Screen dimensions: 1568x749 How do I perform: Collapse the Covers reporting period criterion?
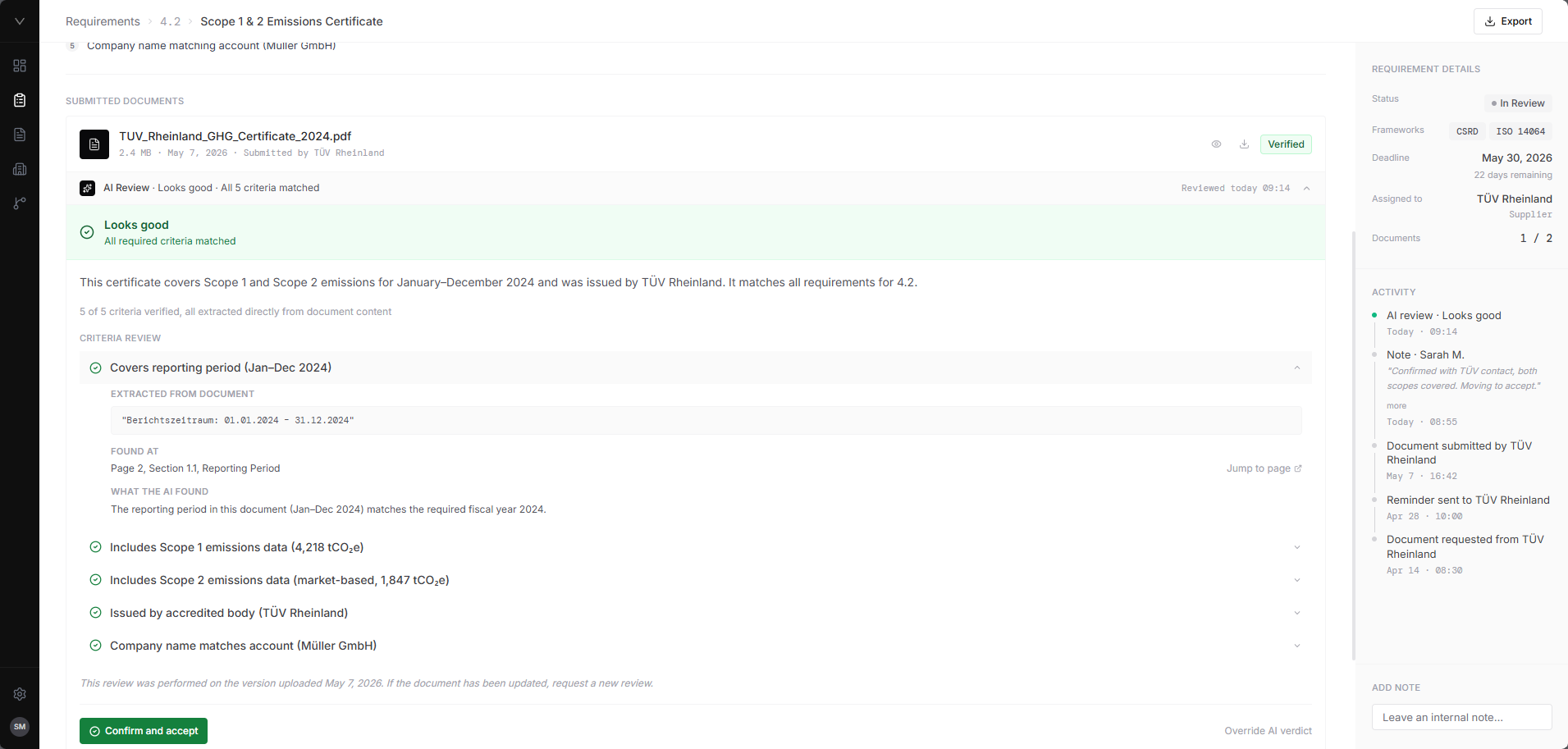click(1297, 368)
